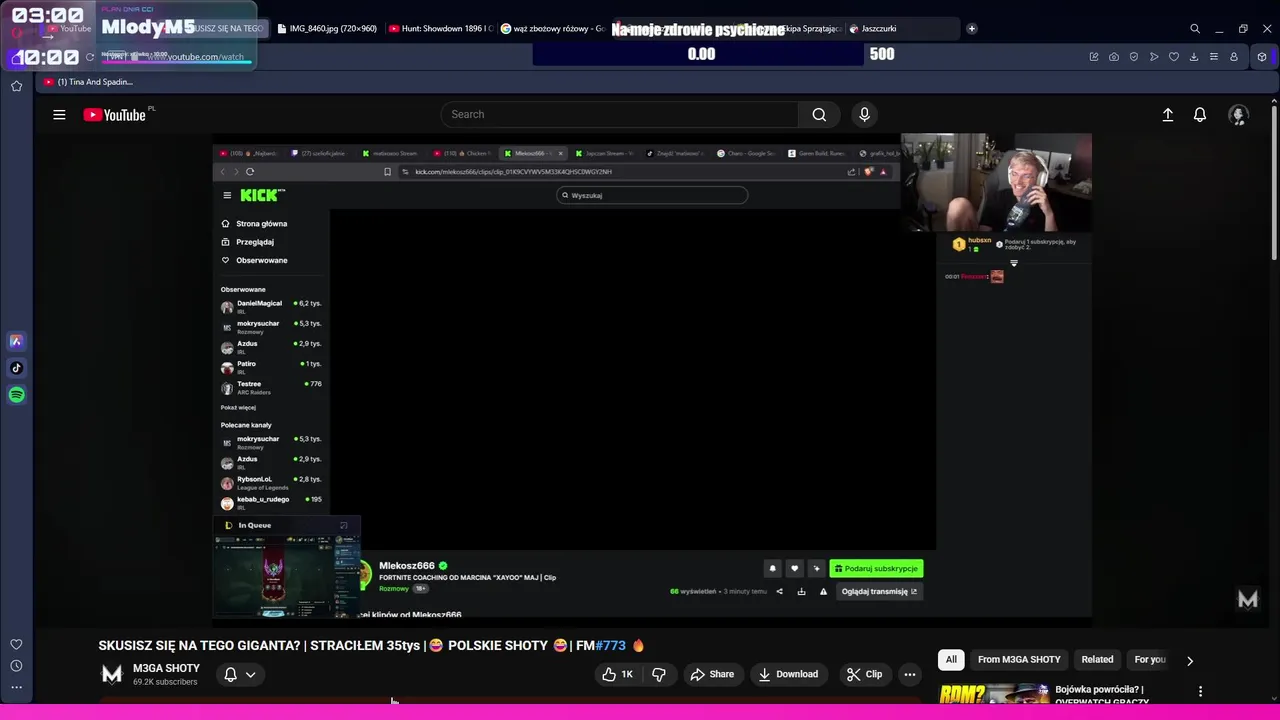Create a clip with Clip button
Screen dimensions: 1280x720
click(864, 674)
